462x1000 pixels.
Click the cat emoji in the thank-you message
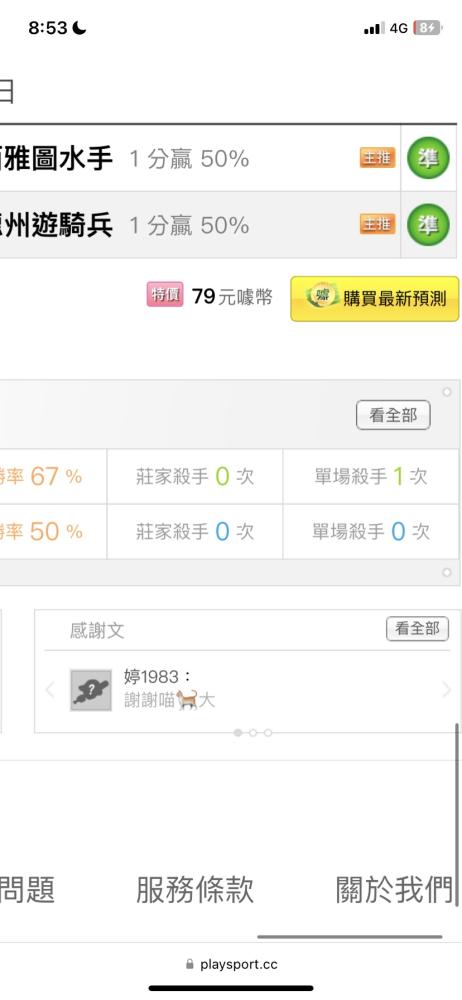tap(186, 700)
